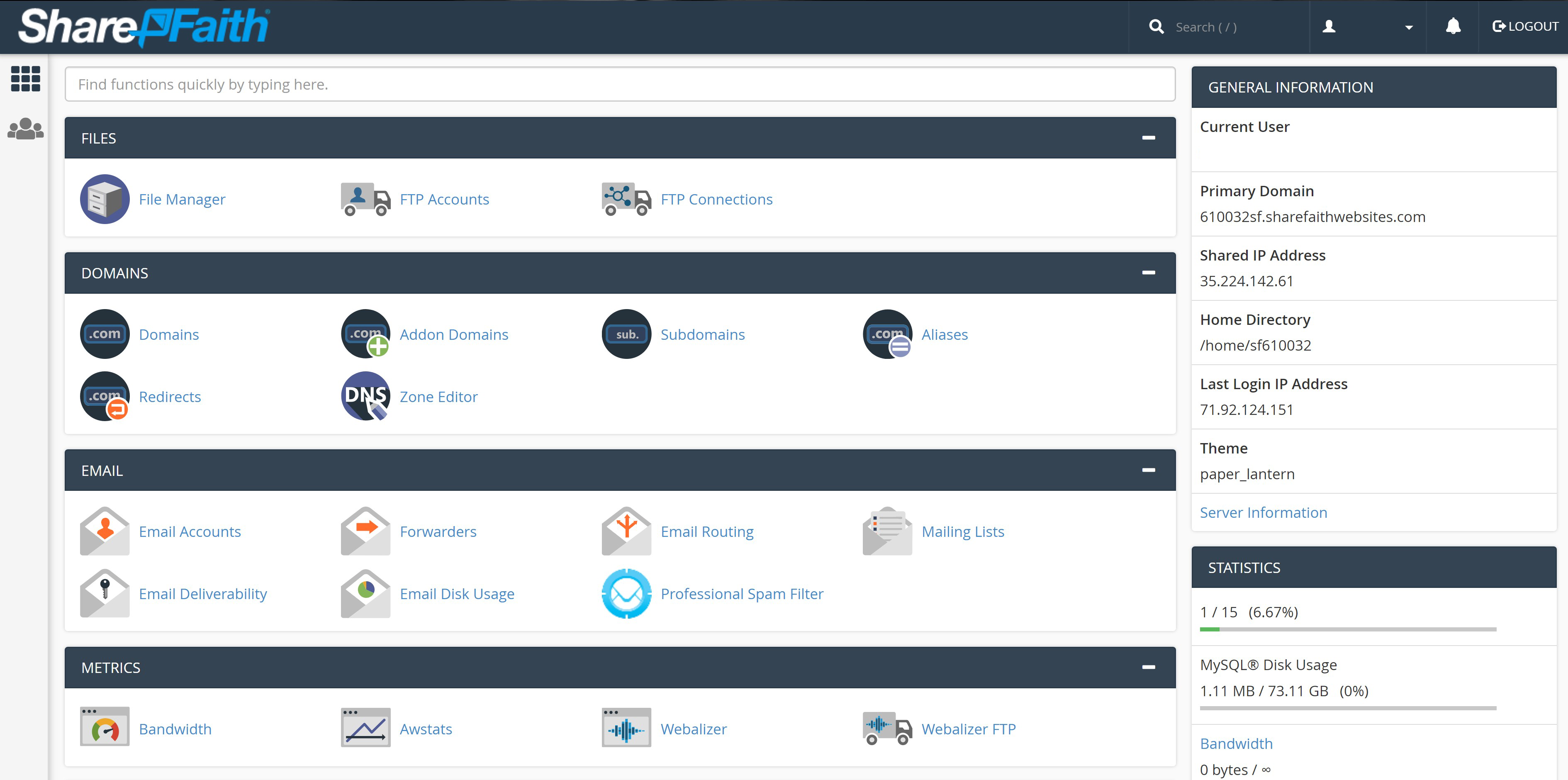The width and height of the screenshot is (1568, 780).
Task: Open the Subdomains link
Action: click(x=702, y=335)
